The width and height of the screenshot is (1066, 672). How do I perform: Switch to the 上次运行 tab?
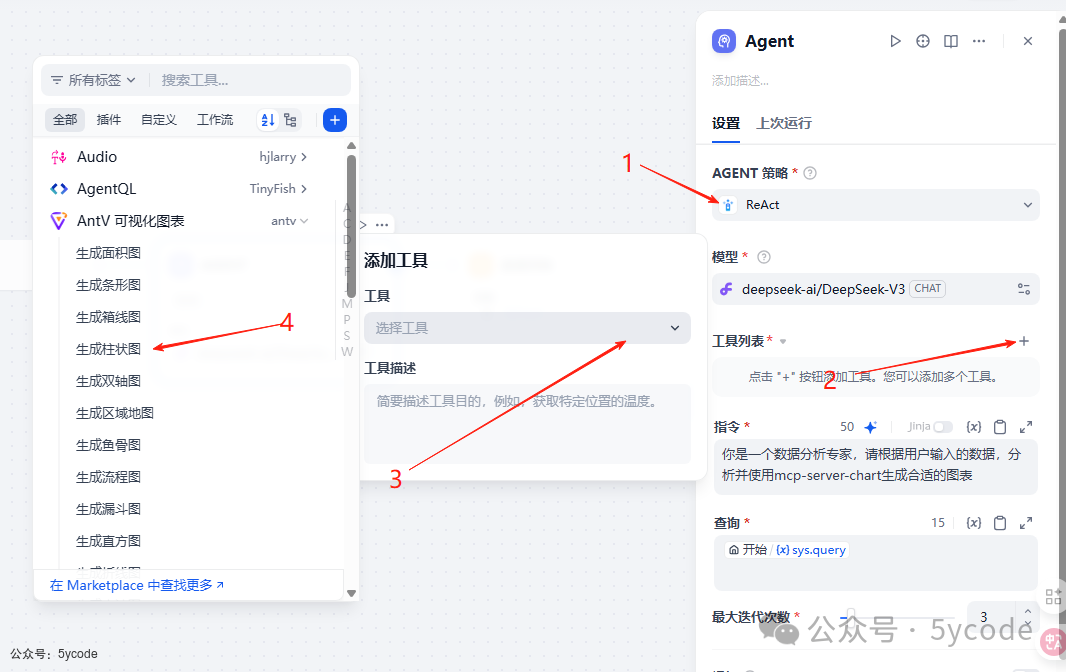(784, 124)
